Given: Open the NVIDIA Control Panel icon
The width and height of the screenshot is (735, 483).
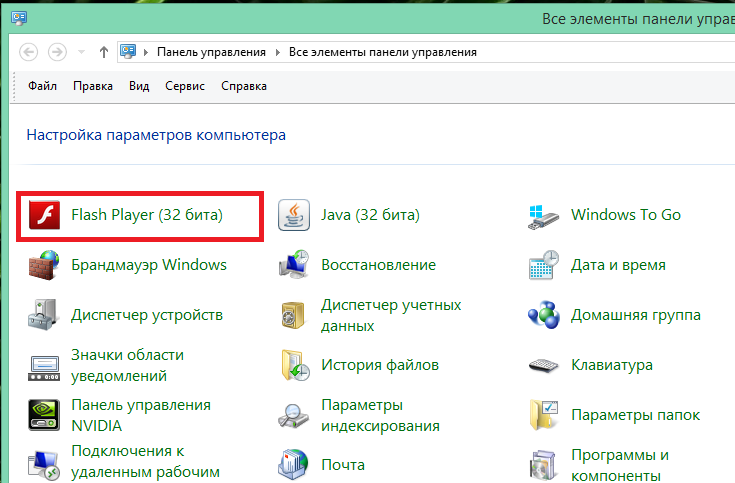Looking at the screenshot, I should (44, 415).
